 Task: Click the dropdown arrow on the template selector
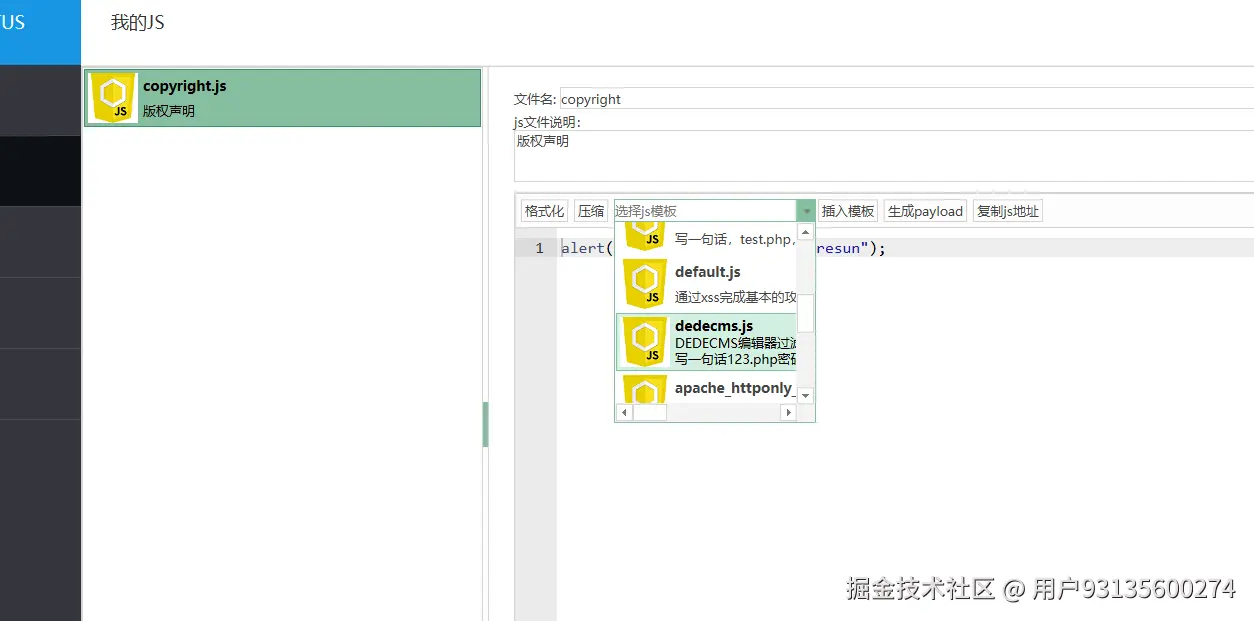pyautogui.click(x=806, y=210)
